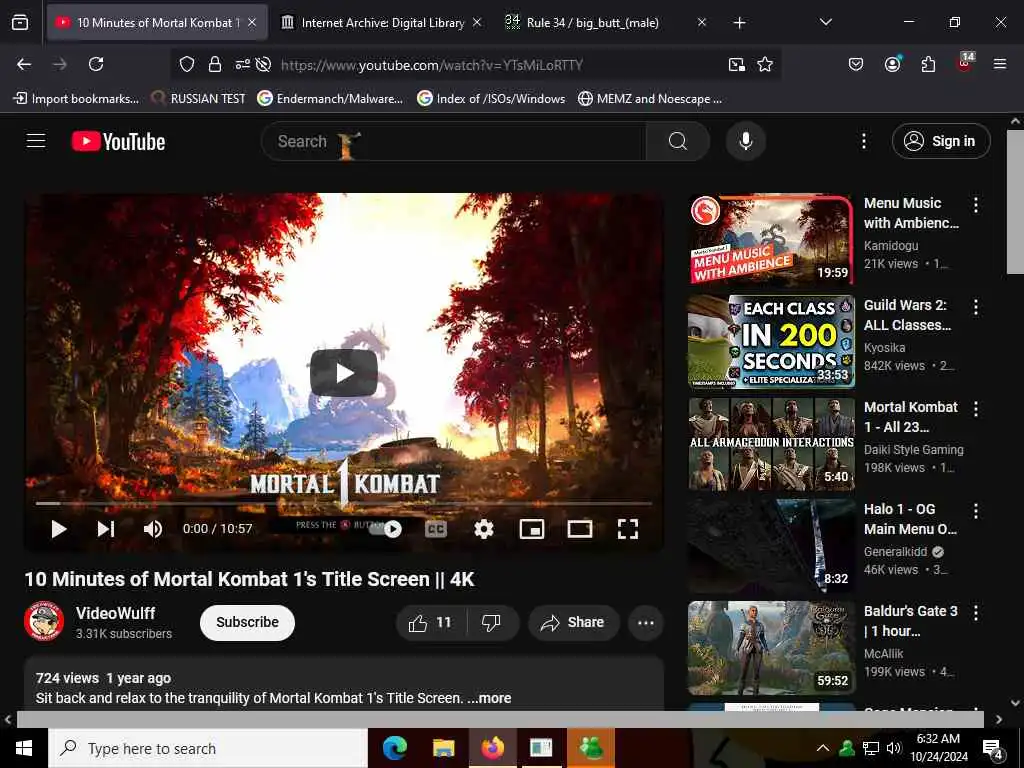Open File Explorer from the taskbar
The width and height of the screenshot is (1024, 768).
tap(443, 748)
